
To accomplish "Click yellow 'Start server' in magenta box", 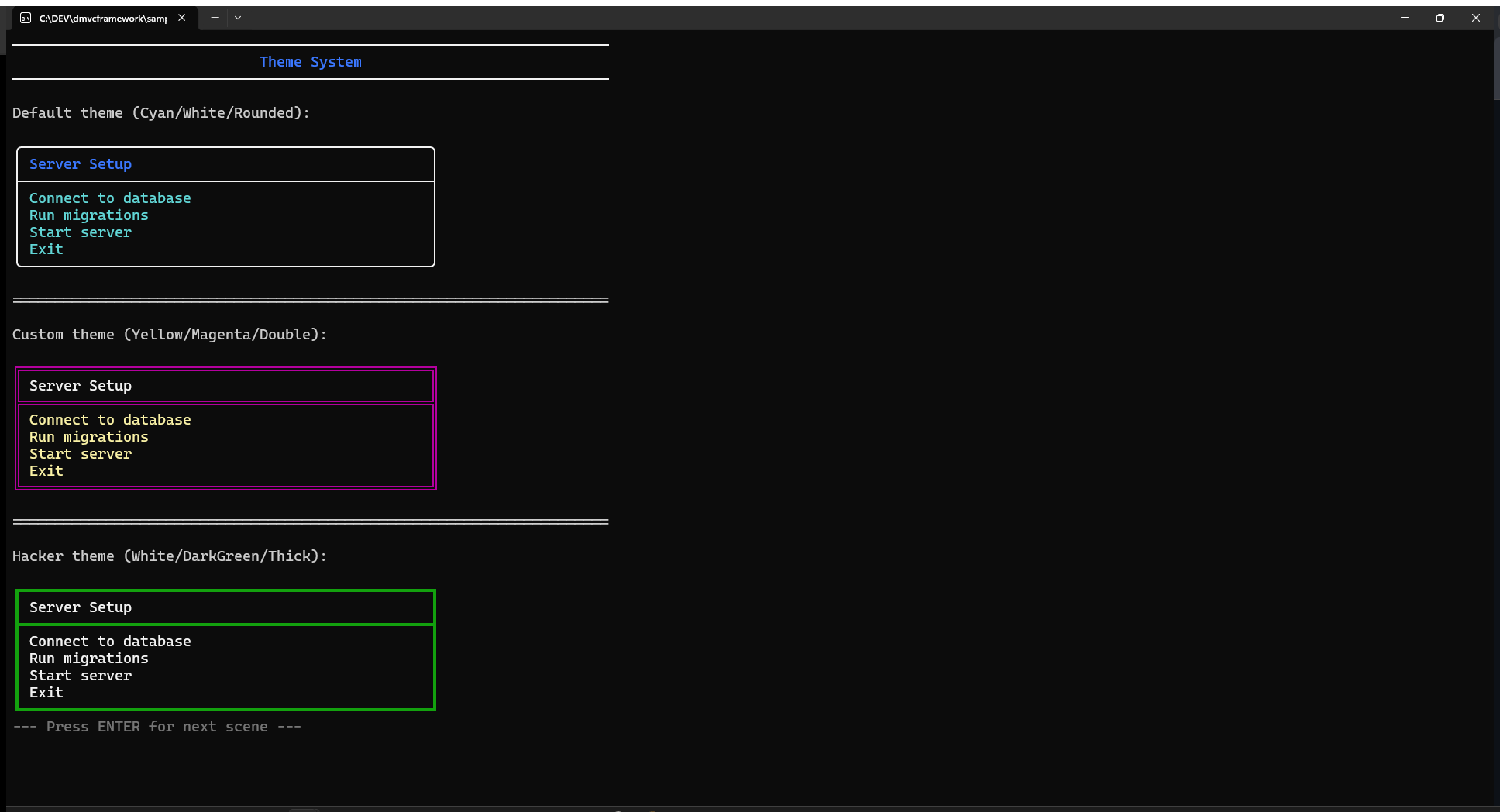I will pyautogui.click(x=81, y=454).
